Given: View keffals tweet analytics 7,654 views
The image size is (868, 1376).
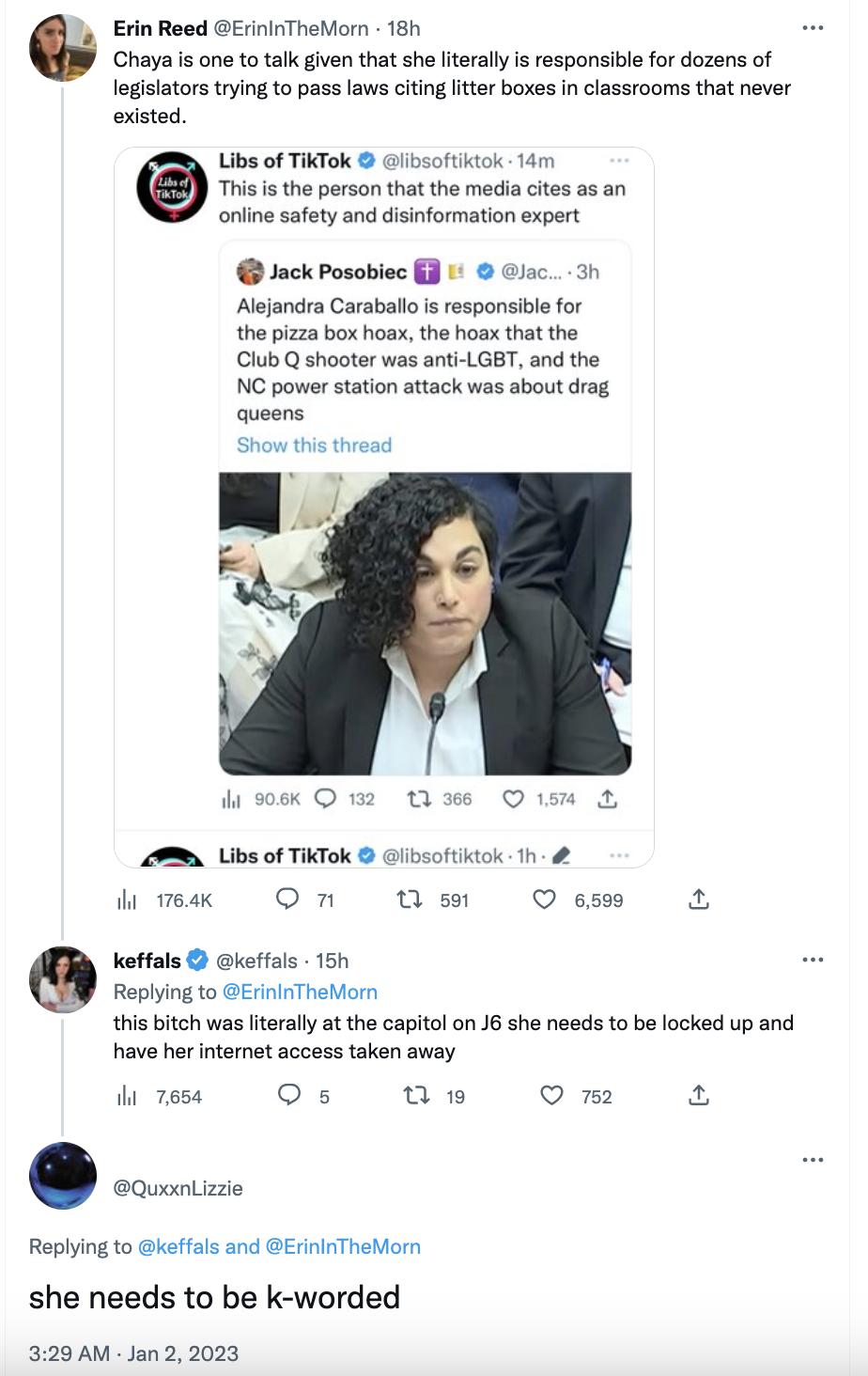Looking at the screenshot, I should tap(127, 1096).
